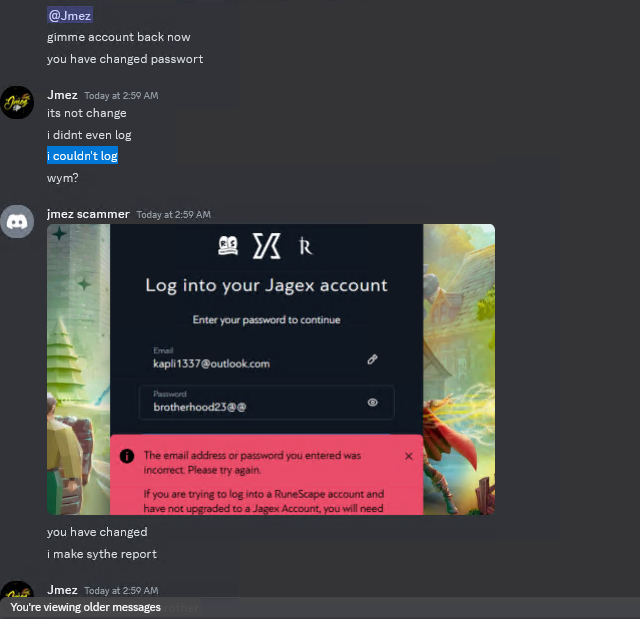Click the Password input field
The width and height of the screenshot is (640, 619).
(267, 402)
